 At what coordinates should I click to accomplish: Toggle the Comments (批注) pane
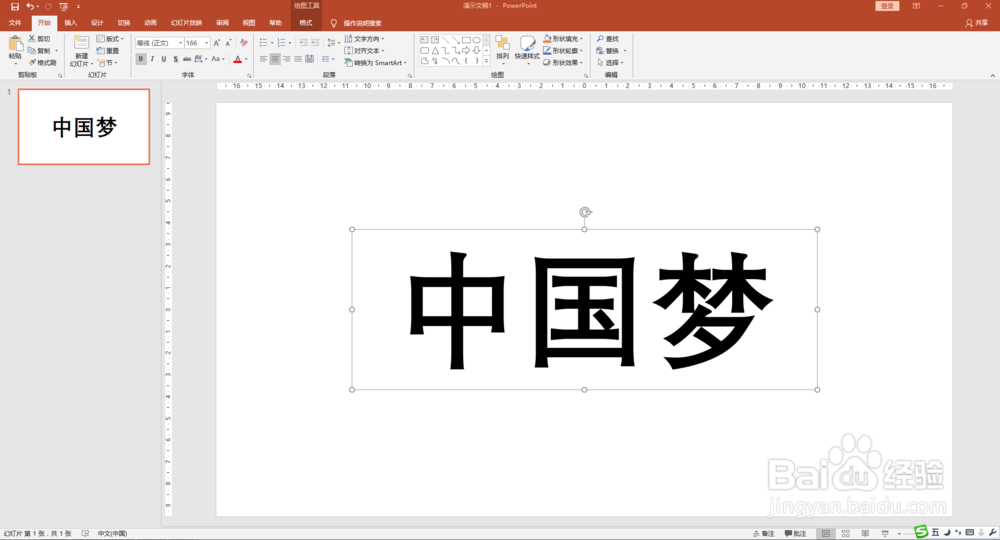point(795,533)
